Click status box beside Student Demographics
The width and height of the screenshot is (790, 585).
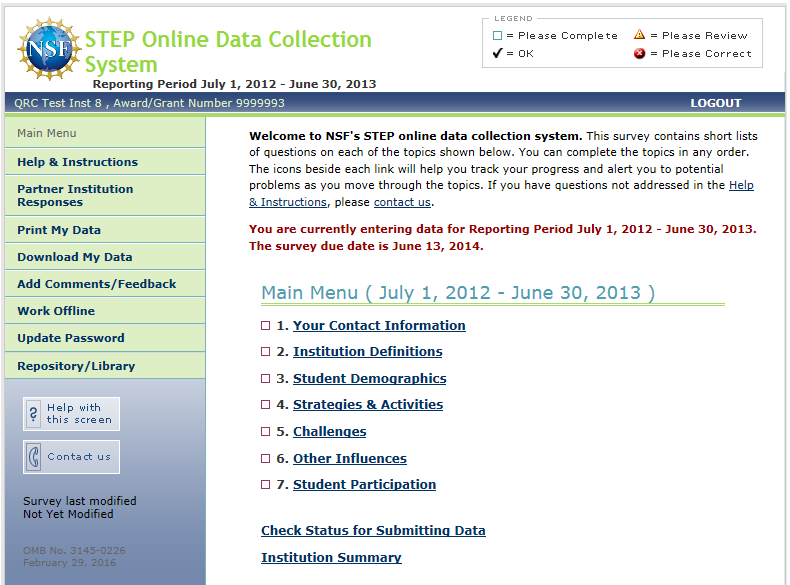[x=266, y=378]
